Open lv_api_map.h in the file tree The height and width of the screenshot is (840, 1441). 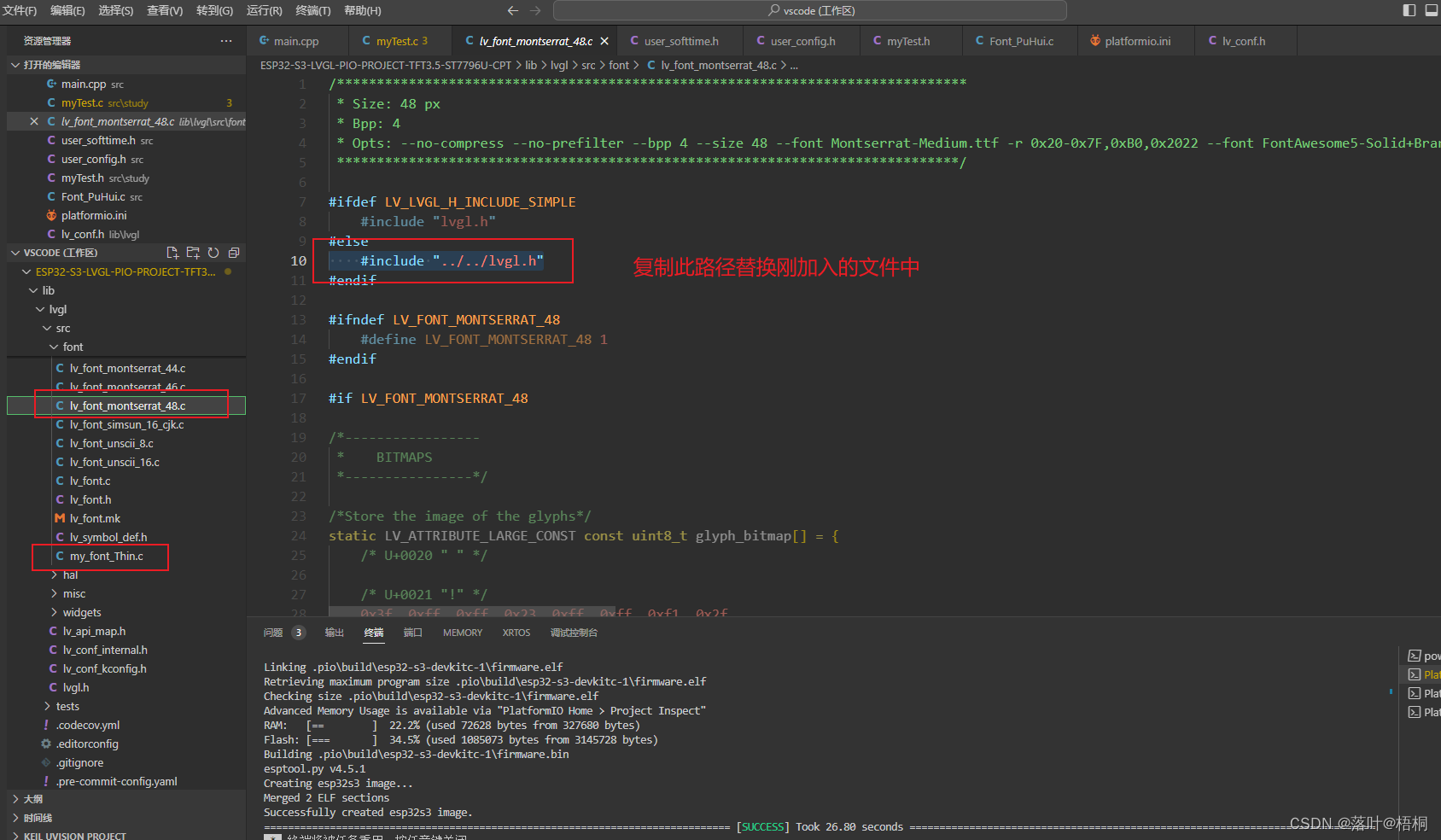(x=126, y=631)
